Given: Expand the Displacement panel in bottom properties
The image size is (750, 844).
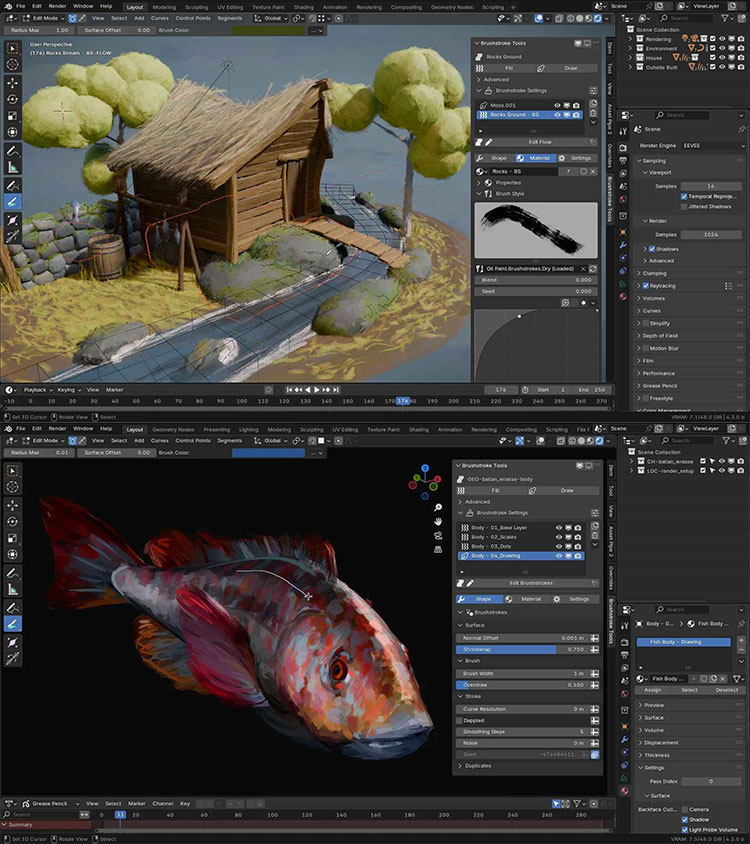Looking at the screenshot, I should pos(661,743).
